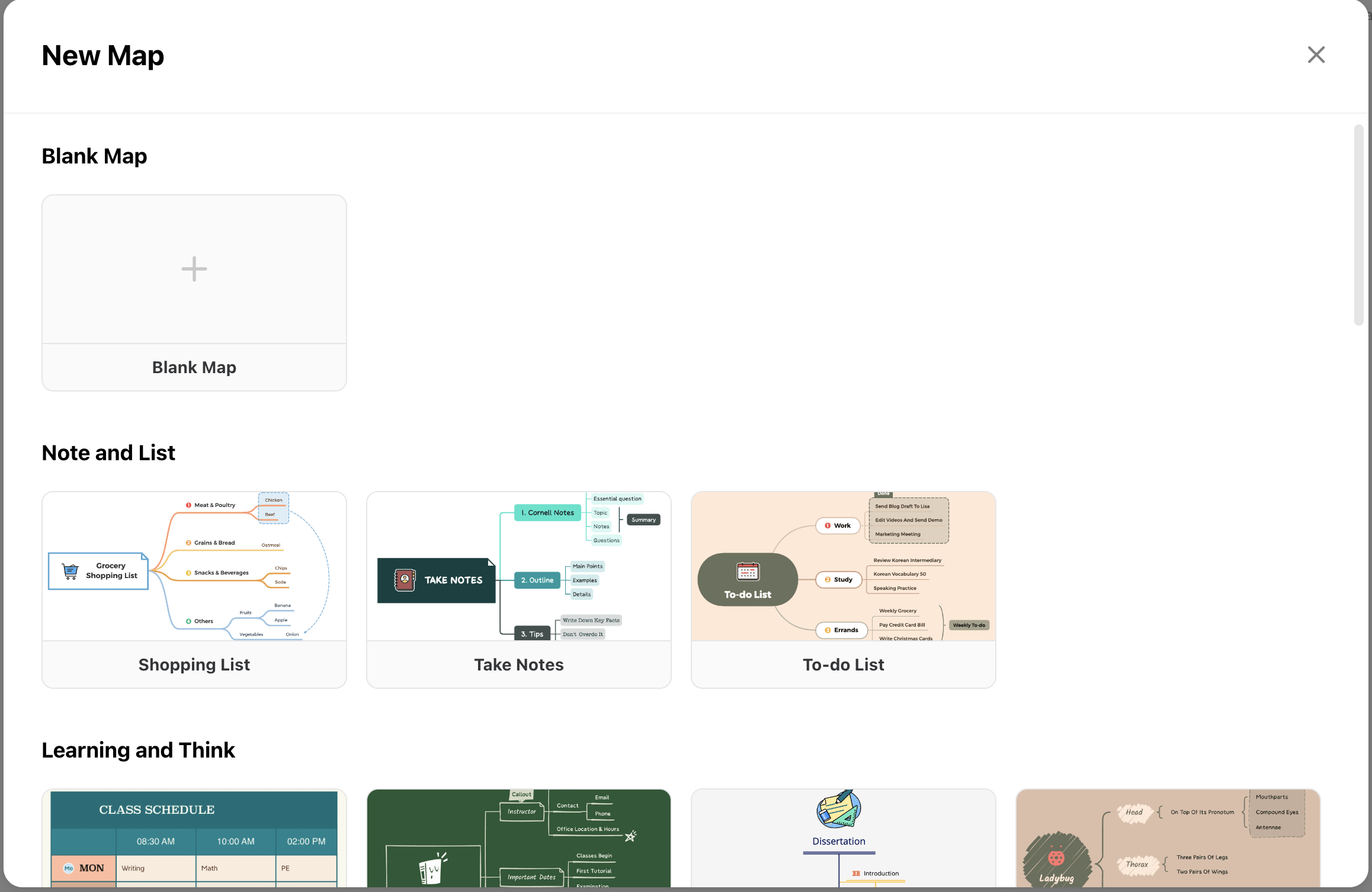Screen dimensions: 1372x892
Task: Click the Blank Map card label
Action: (x=194, y=367)
